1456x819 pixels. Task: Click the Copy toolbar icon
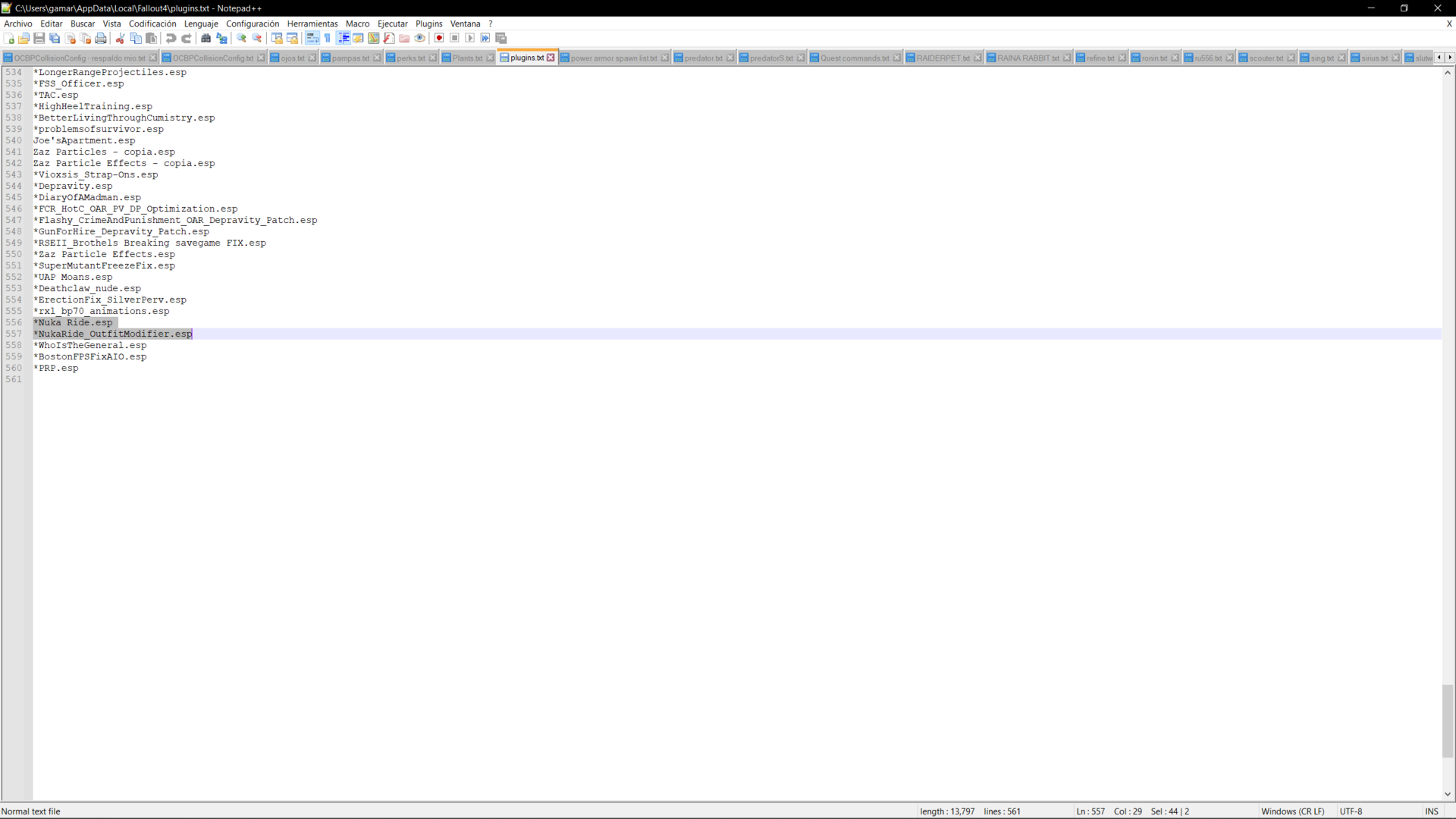pyautogui.click(x=136, y=38)
